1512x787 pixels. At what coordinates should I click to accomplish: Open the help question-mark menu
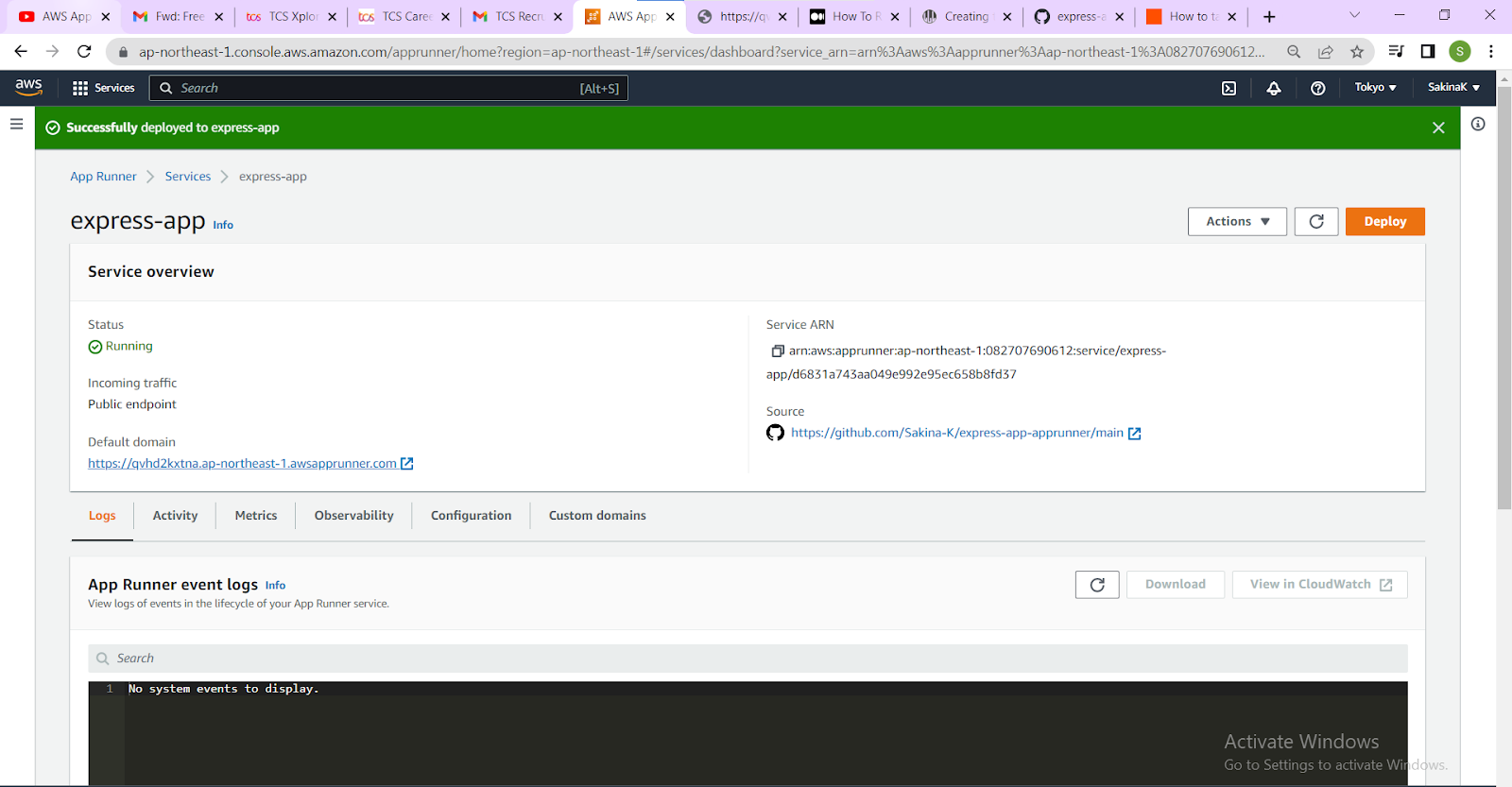pos(1318,88)
